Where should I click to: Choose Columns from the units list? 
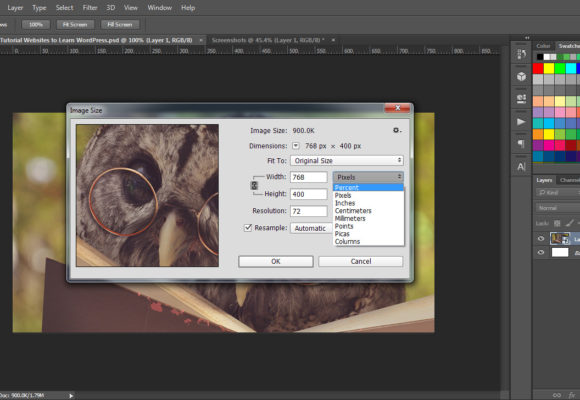[368, 242]
